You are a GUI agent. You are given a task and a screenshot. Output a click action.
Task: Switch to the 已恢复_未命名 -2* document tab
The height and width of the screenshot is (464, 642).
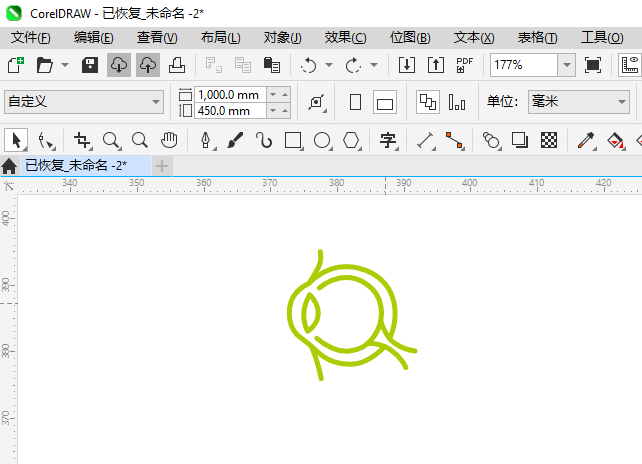click(x=76, y=165)
